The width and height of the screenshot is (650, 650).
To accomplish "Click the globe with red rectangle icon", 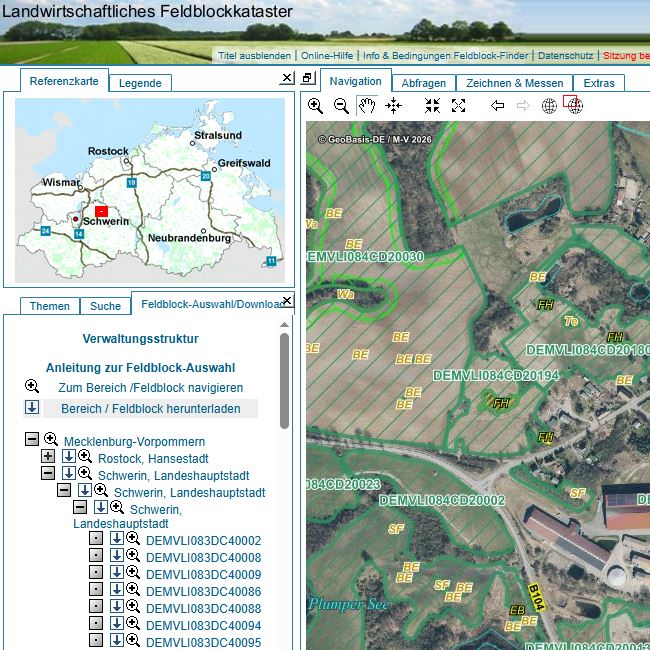I will point(573,104).
